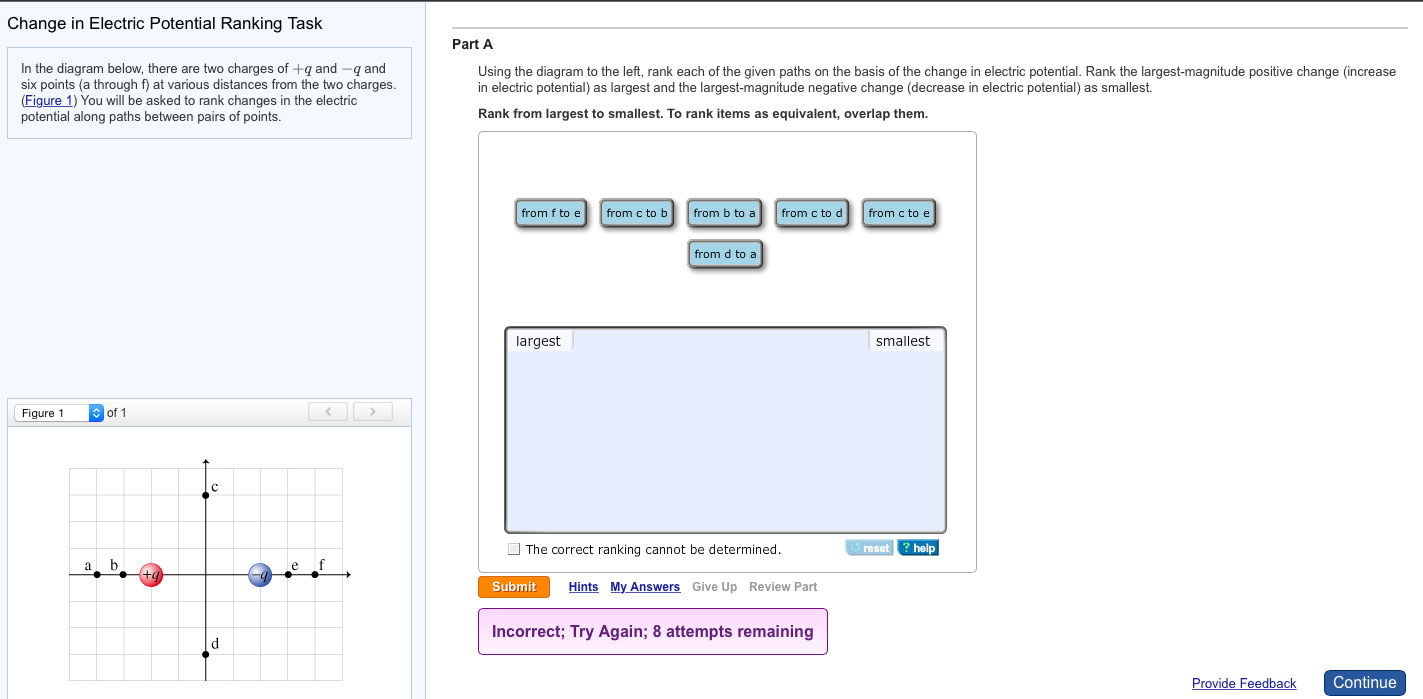The height and width of the screenshot is (699, 1423).
Task: Click the Give Up link
Action: (x=714, y=587)
